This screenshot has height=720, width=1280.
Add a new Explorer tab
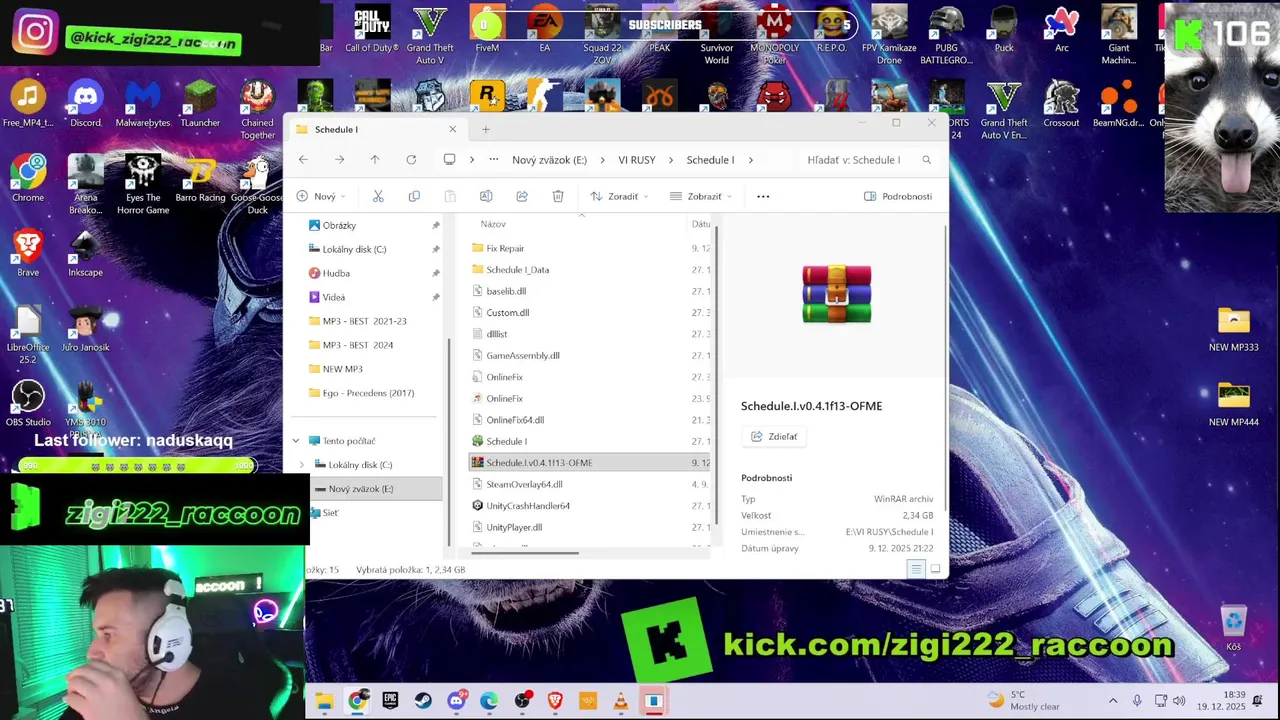point(486,129)
